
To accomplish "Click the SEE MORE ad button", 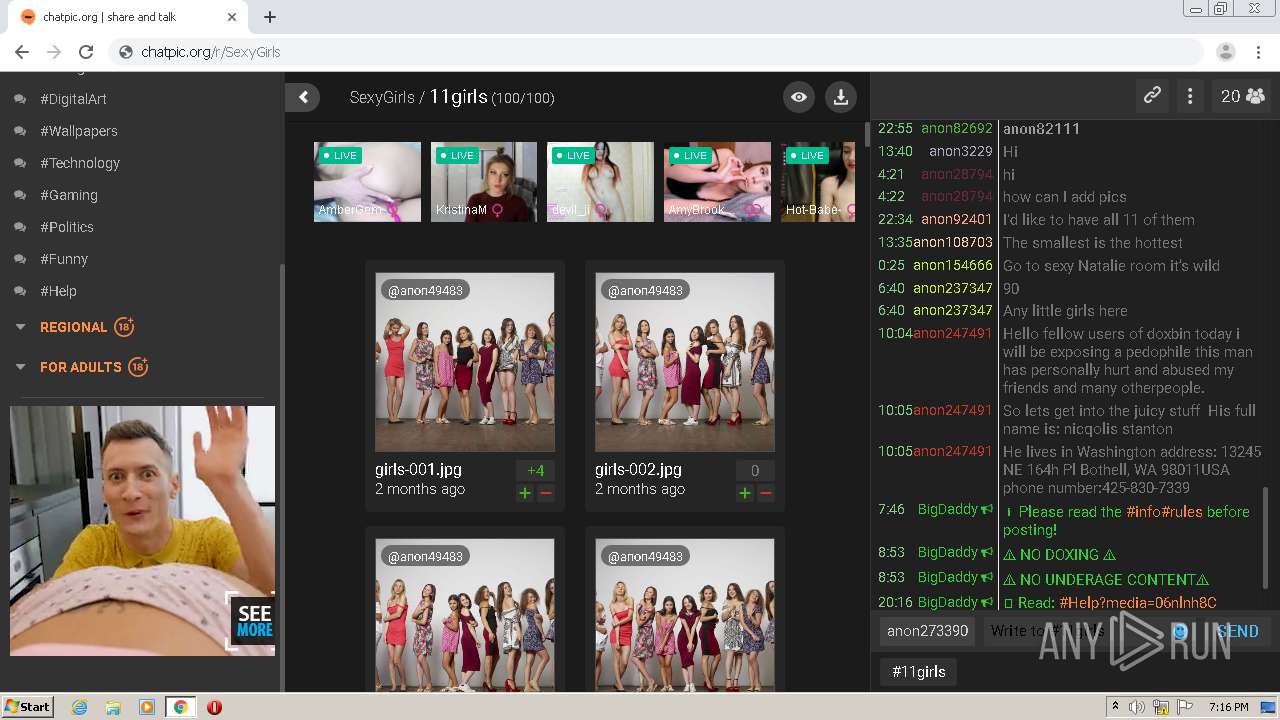I will tap(253, 621).
